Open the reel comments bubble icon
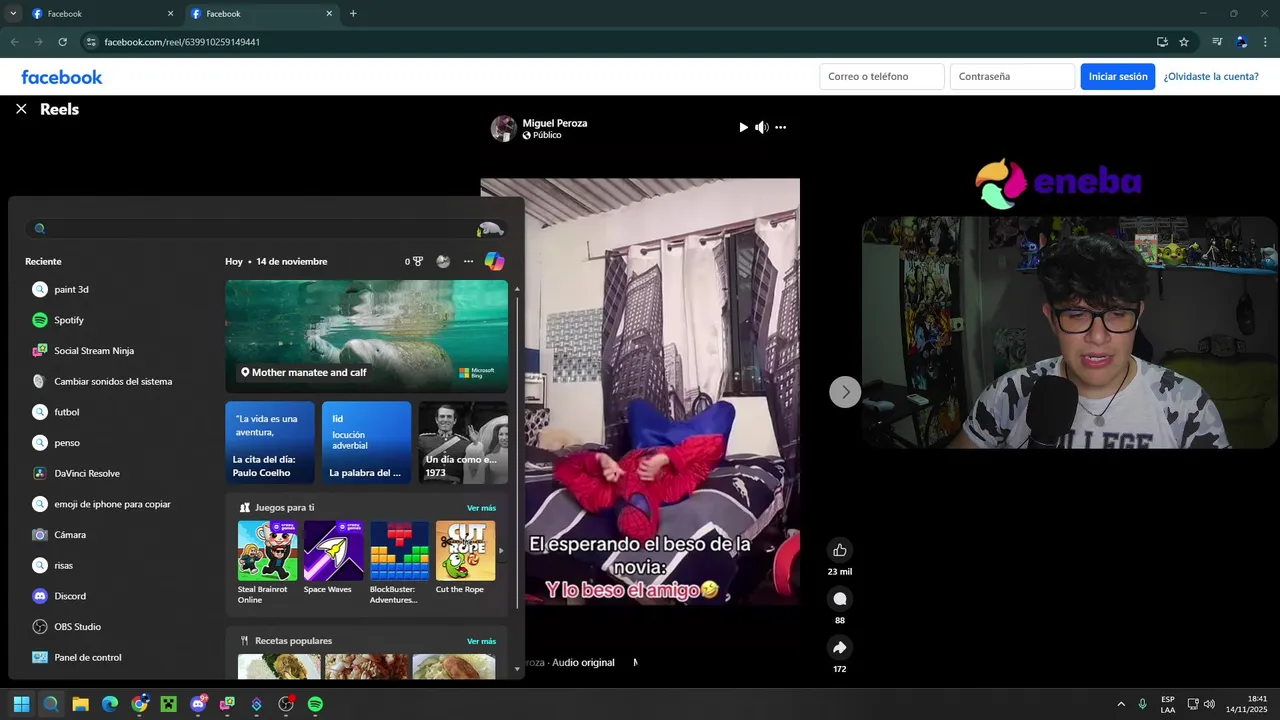This screenshot has height=720, width=1280. point(840,599)
